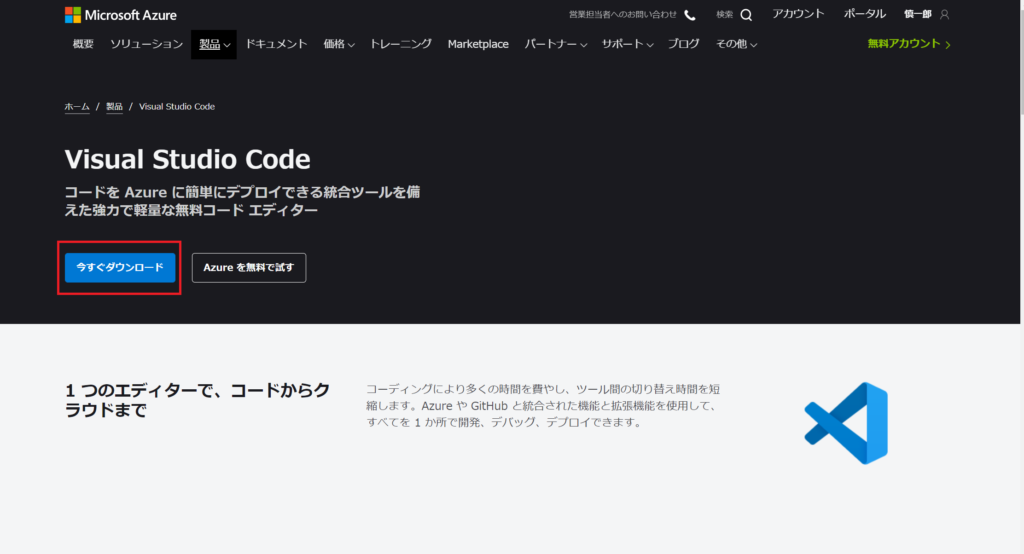Click the user name 慎一郎
Screen dimensions: 1024x554
tap(918, 14)
